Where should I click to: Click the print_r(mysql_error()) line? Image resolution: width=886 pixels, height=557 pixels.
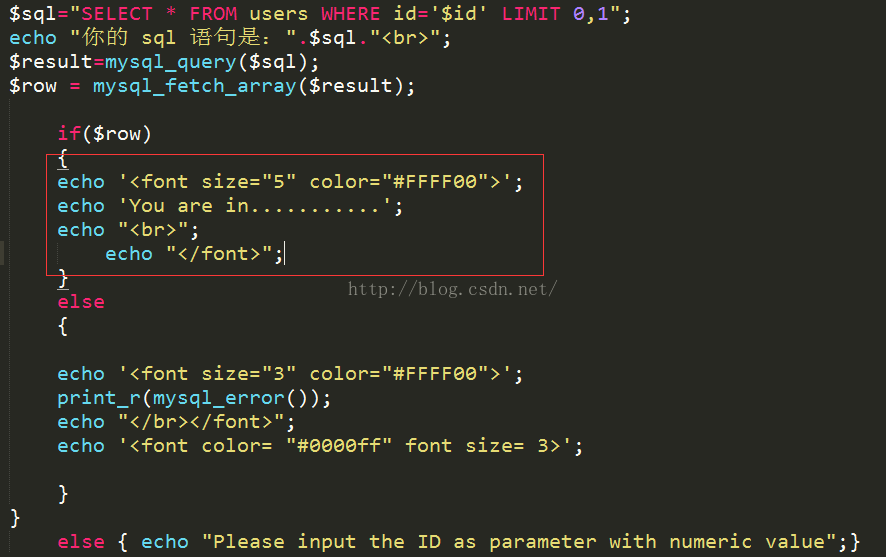click(194, 398)
